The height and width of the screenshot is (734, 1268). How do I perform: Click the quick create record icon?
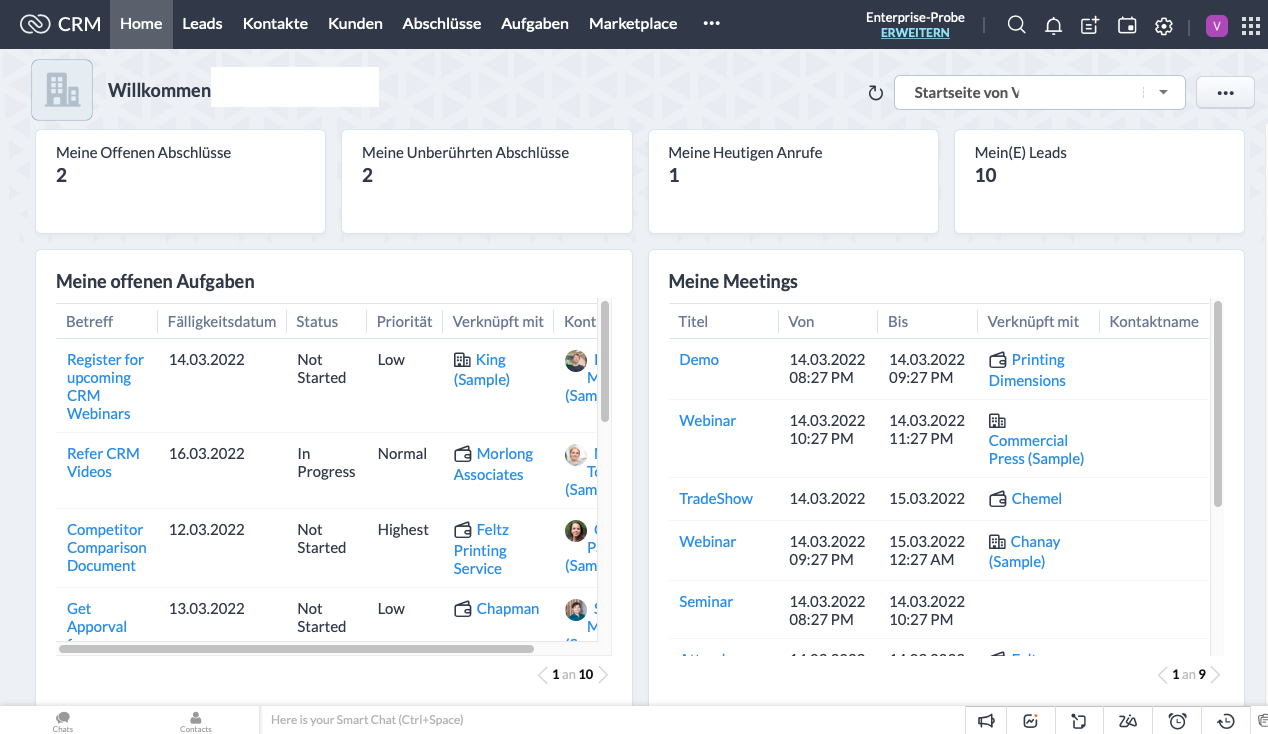[1090, 26]
